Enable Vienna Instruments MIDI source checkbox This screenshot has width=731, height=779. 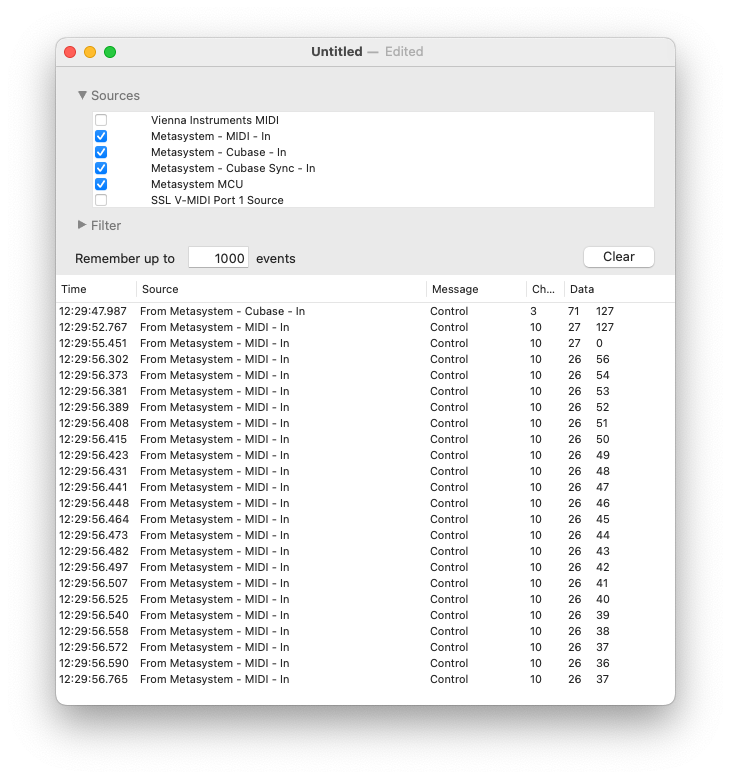click(101, 120)
